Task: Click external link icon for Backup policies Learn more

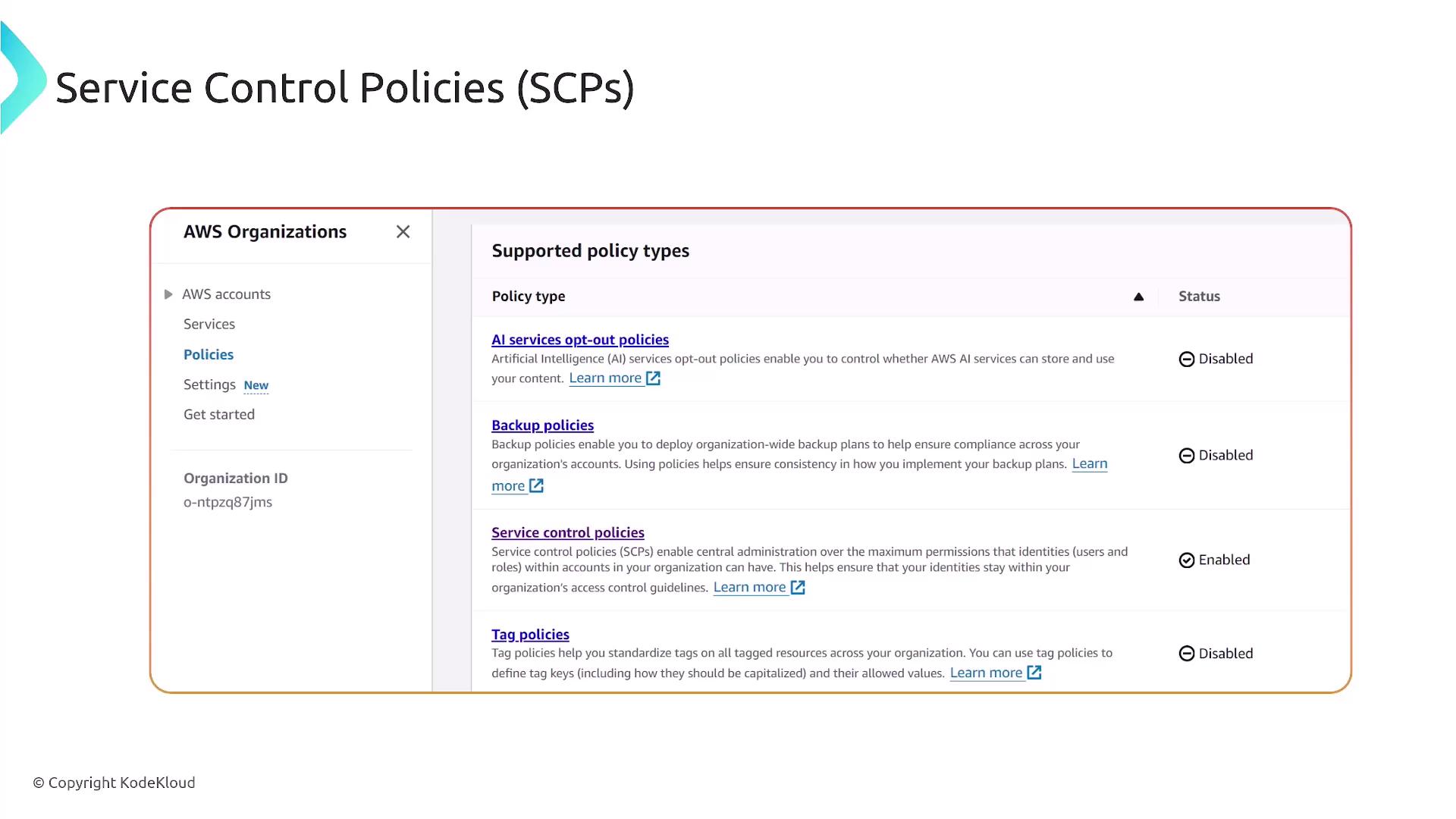Action: [536, 486]
